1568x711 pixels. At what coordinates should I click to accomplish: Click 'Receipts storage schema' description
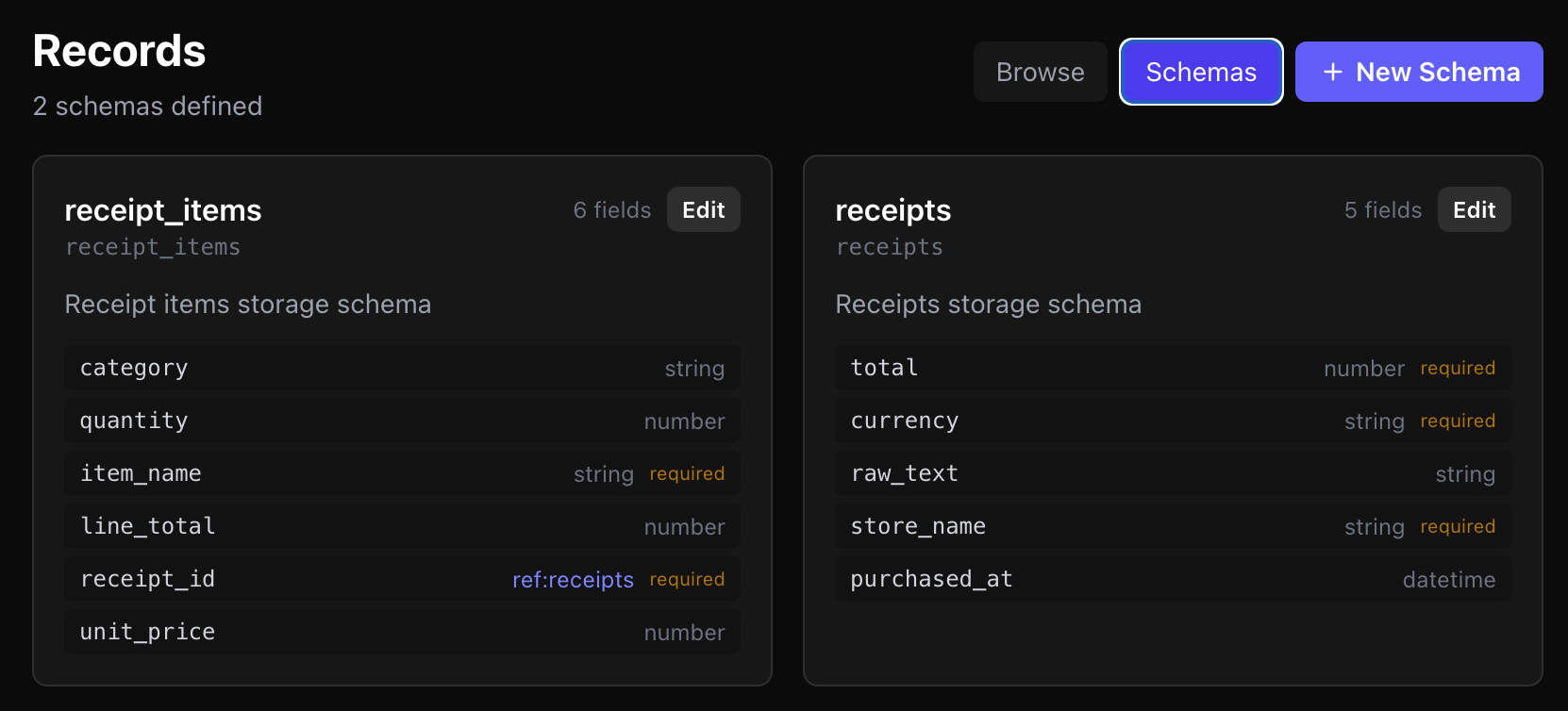(x=989, y=304)
